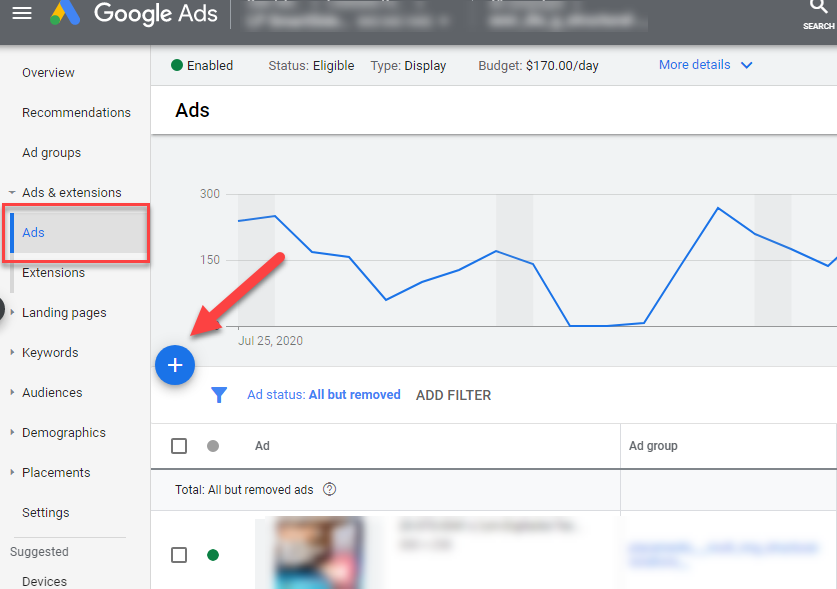Screen dimensions: 837x589
Task: Open the blurred ad thumbnail image
Action: pos(309,552)
